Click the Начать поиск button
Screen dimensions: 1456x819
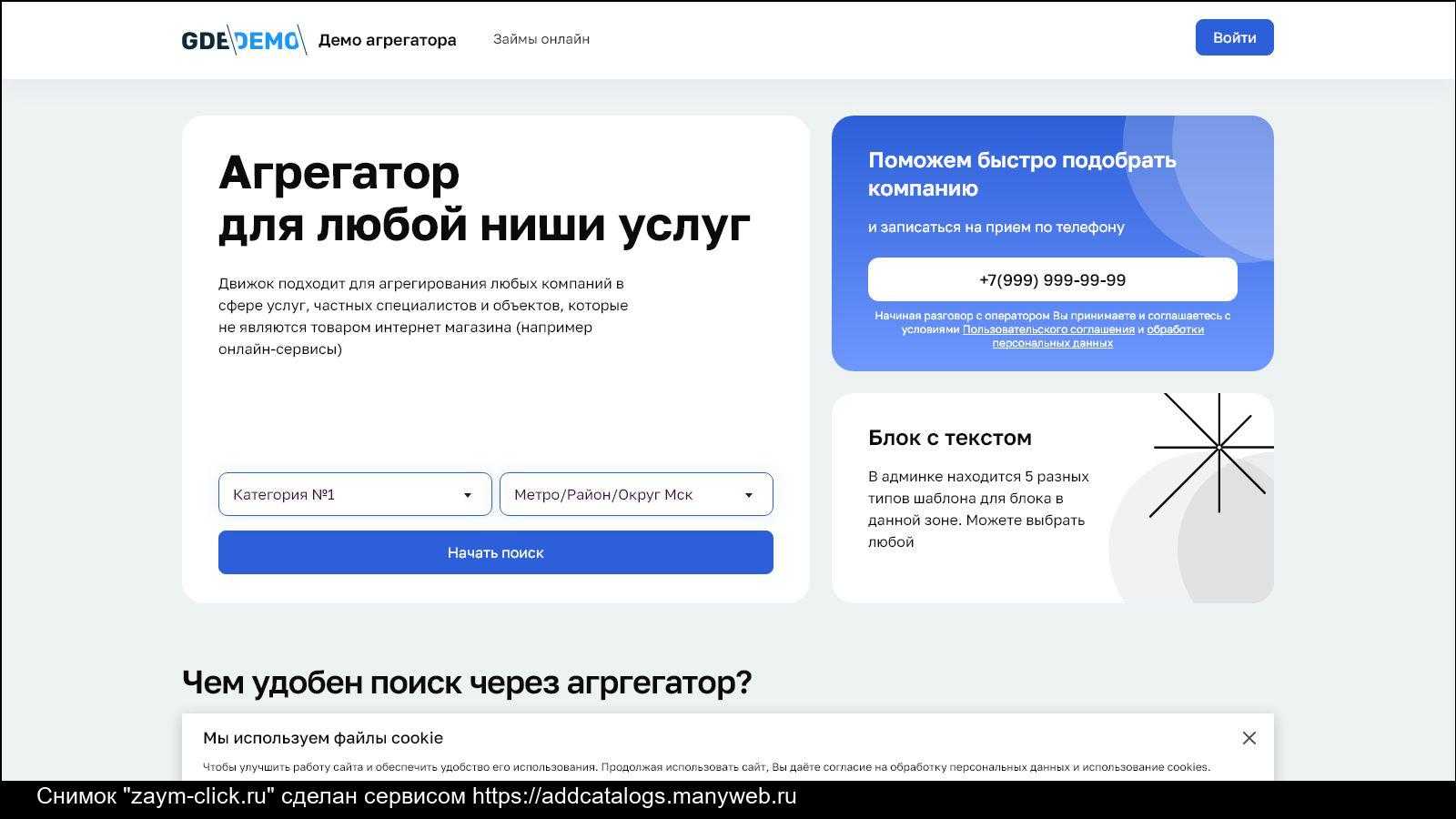coord(496,552)
